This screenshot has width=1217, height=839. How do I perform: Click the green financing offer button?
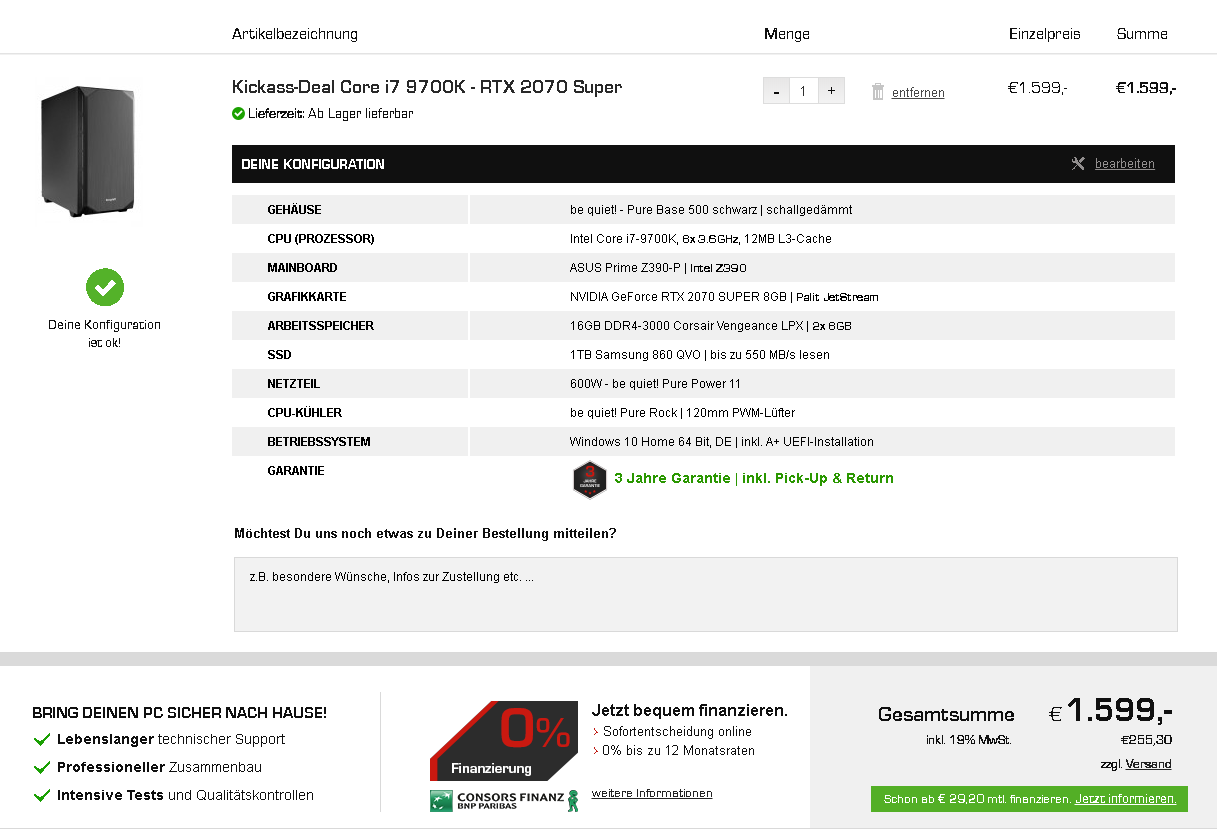pyautogui.click(x=1029, y=799)
